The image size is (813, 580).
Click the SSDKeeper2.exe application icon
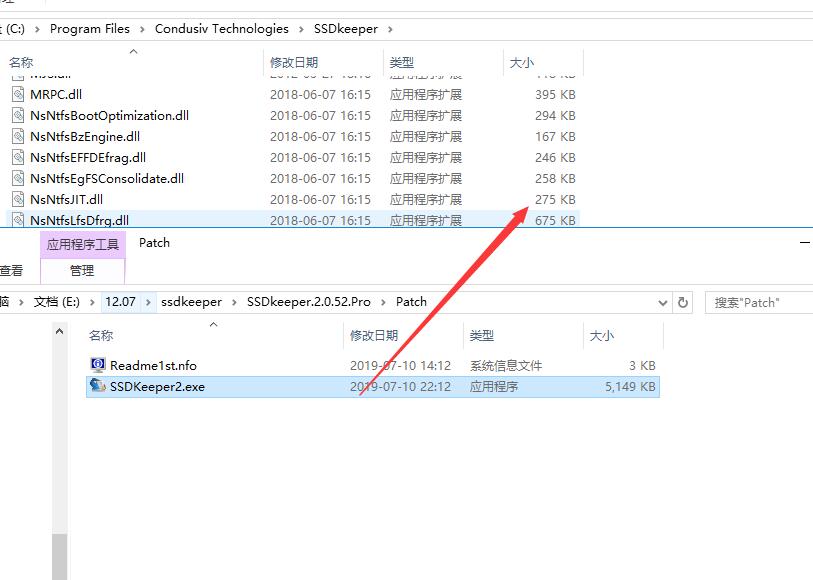(97, 386)
